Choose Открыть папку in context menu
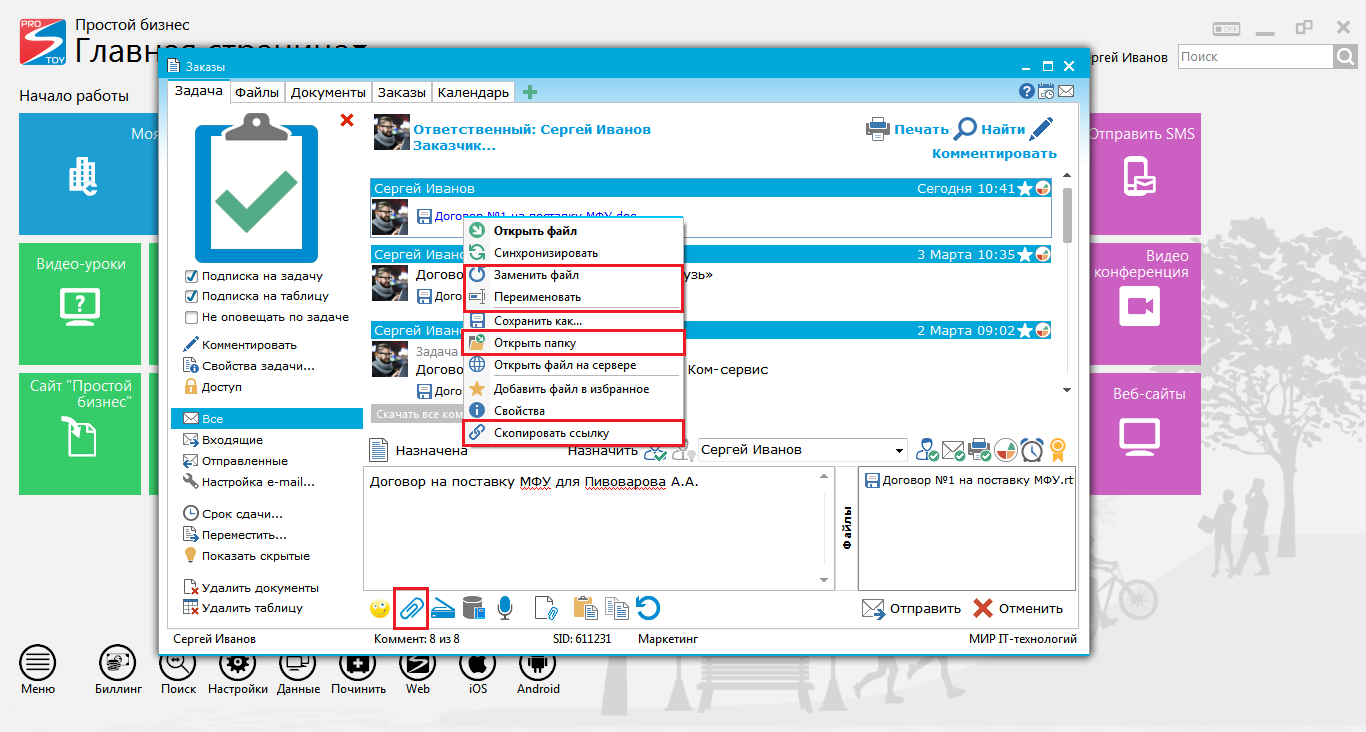 pyautogui.click(x=574, y=343)
